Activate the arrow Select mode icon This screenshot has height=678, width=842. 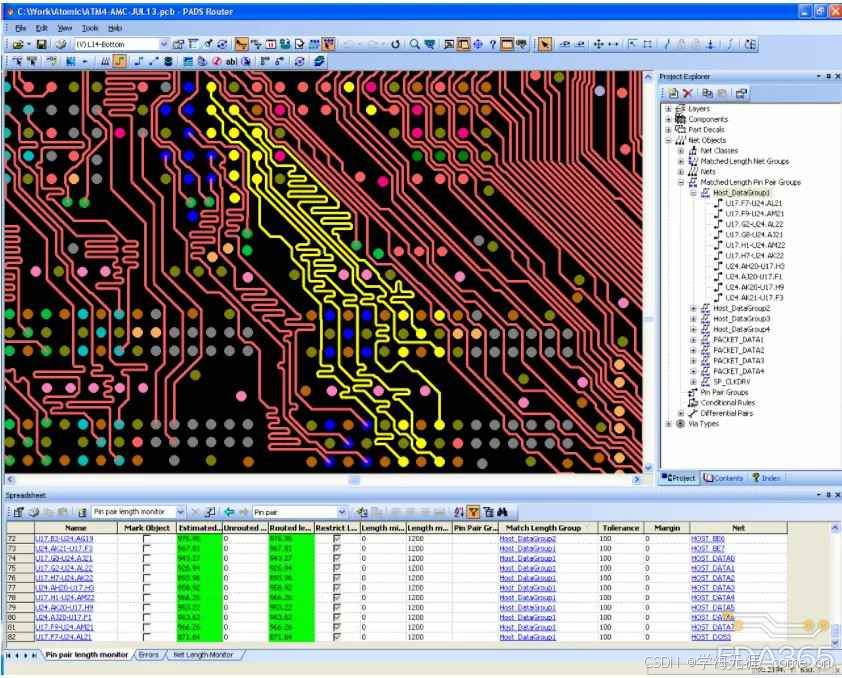click(545, 44)
